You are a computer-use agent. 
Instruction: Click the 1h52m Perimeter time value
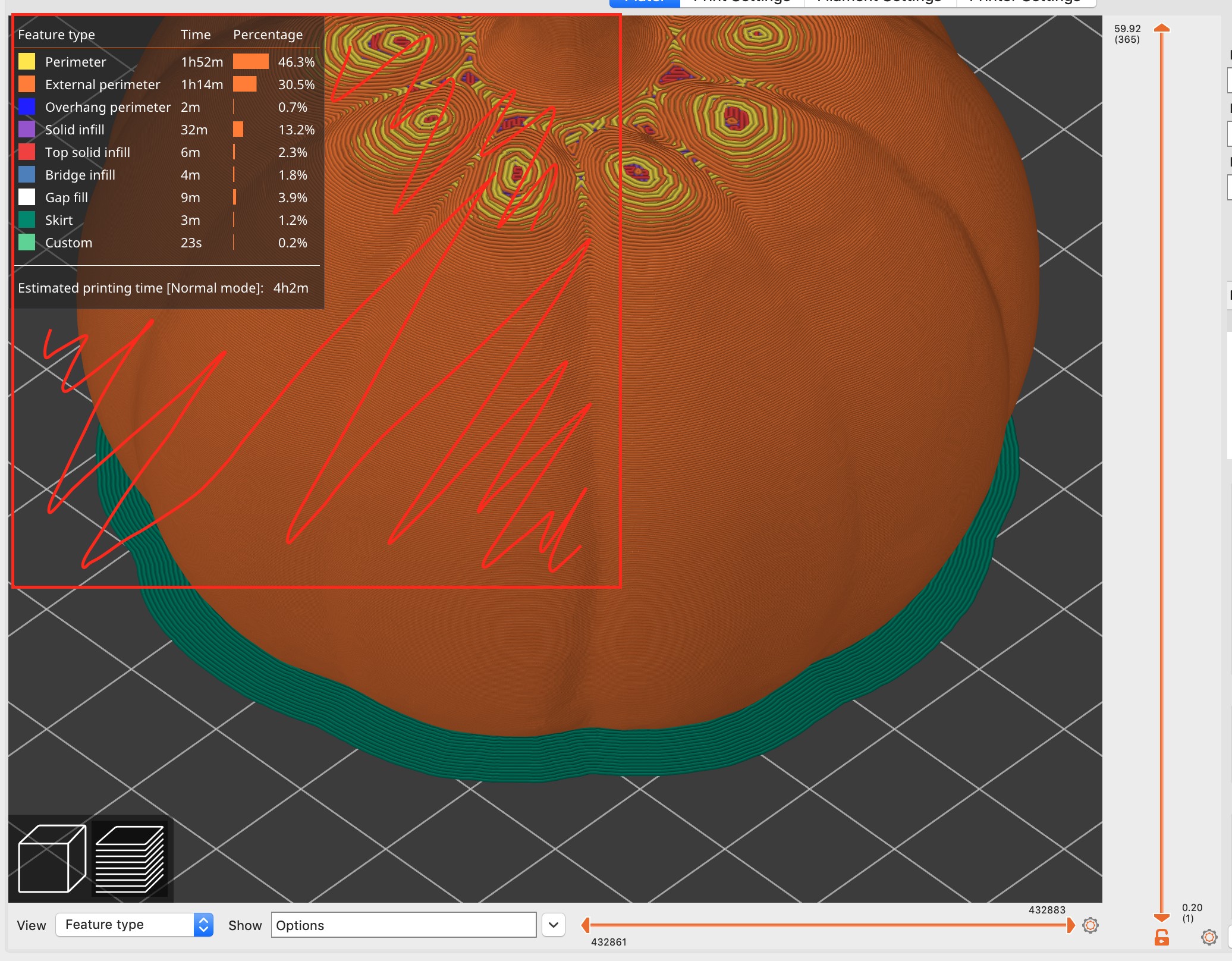point(202,62)
